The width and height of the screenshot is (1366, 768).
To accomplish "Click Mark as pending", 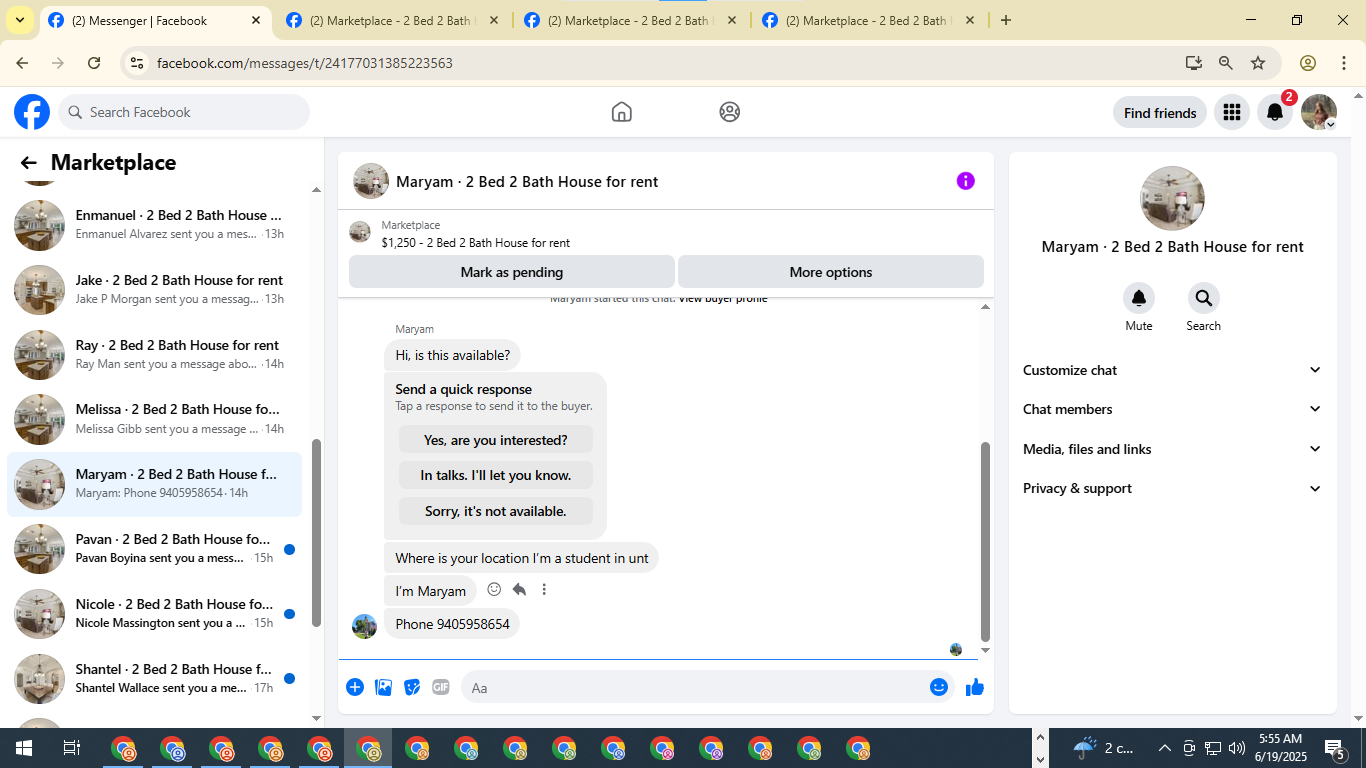I will coord(512,272).
